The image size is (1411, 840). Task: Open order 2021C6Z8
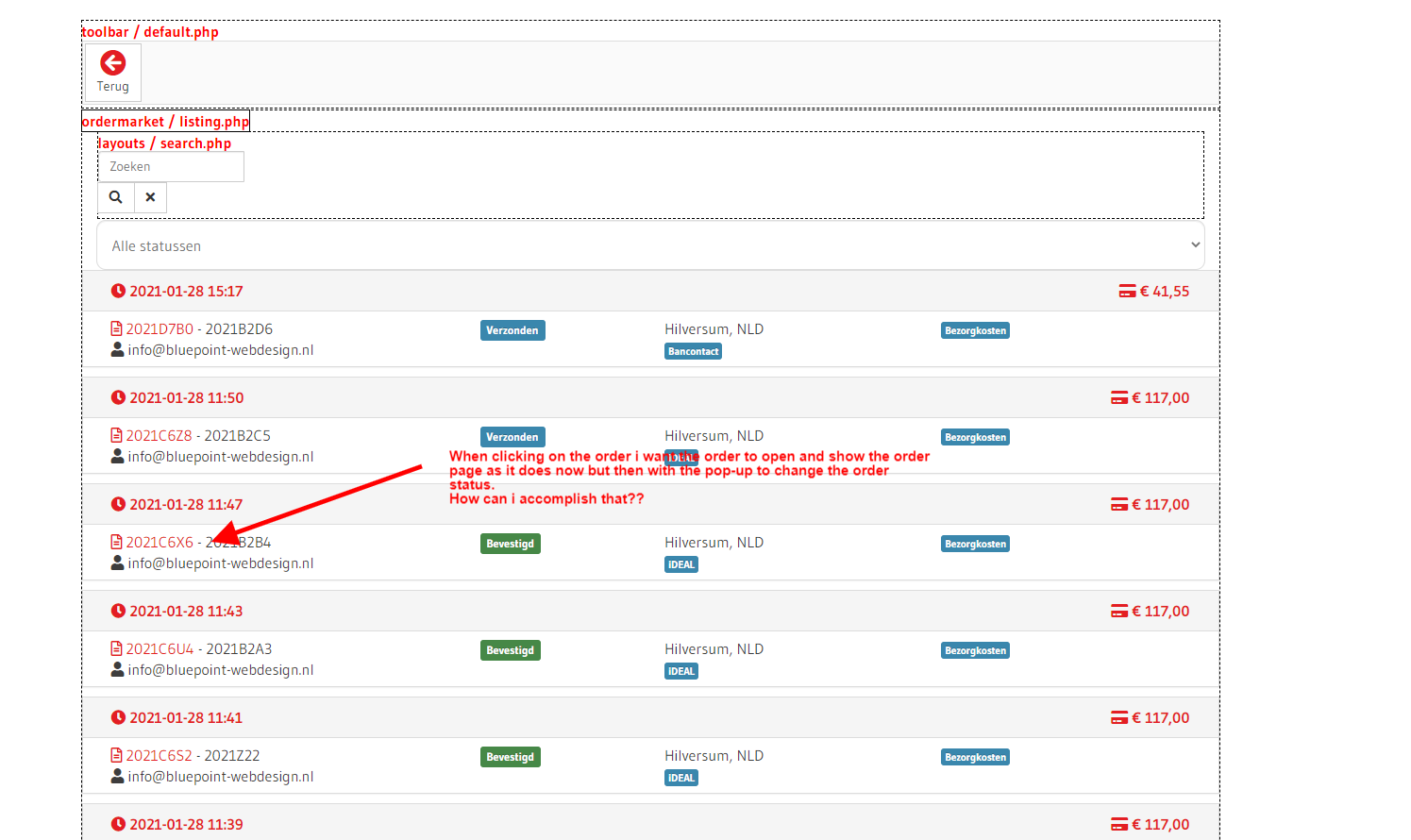pyautogui.click(x=159, y=435)
